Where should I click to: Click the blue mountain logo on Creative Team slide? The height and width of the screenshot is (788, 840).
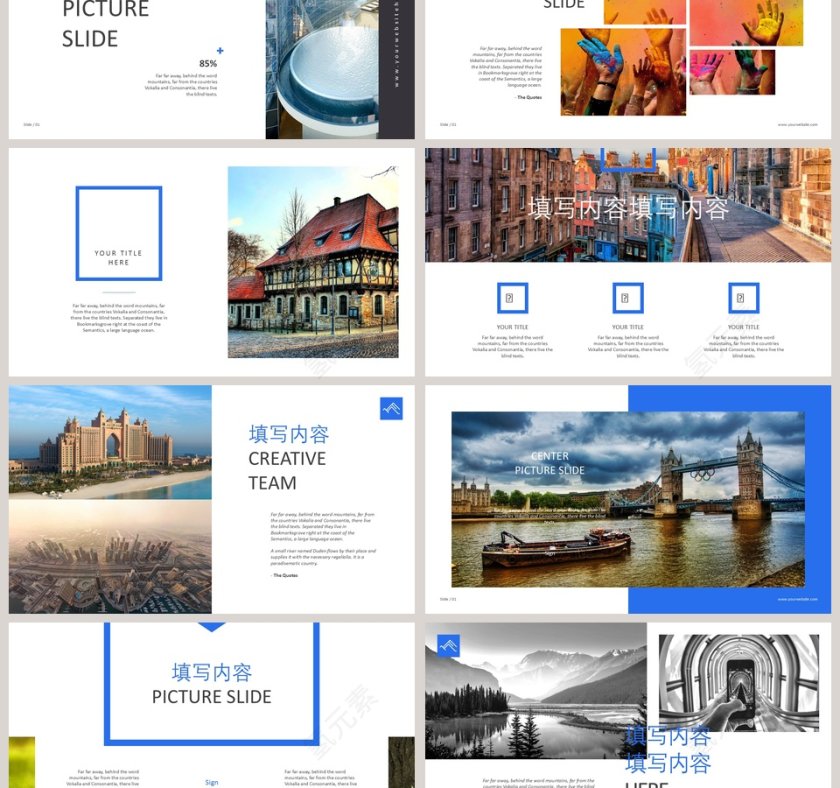391,408
